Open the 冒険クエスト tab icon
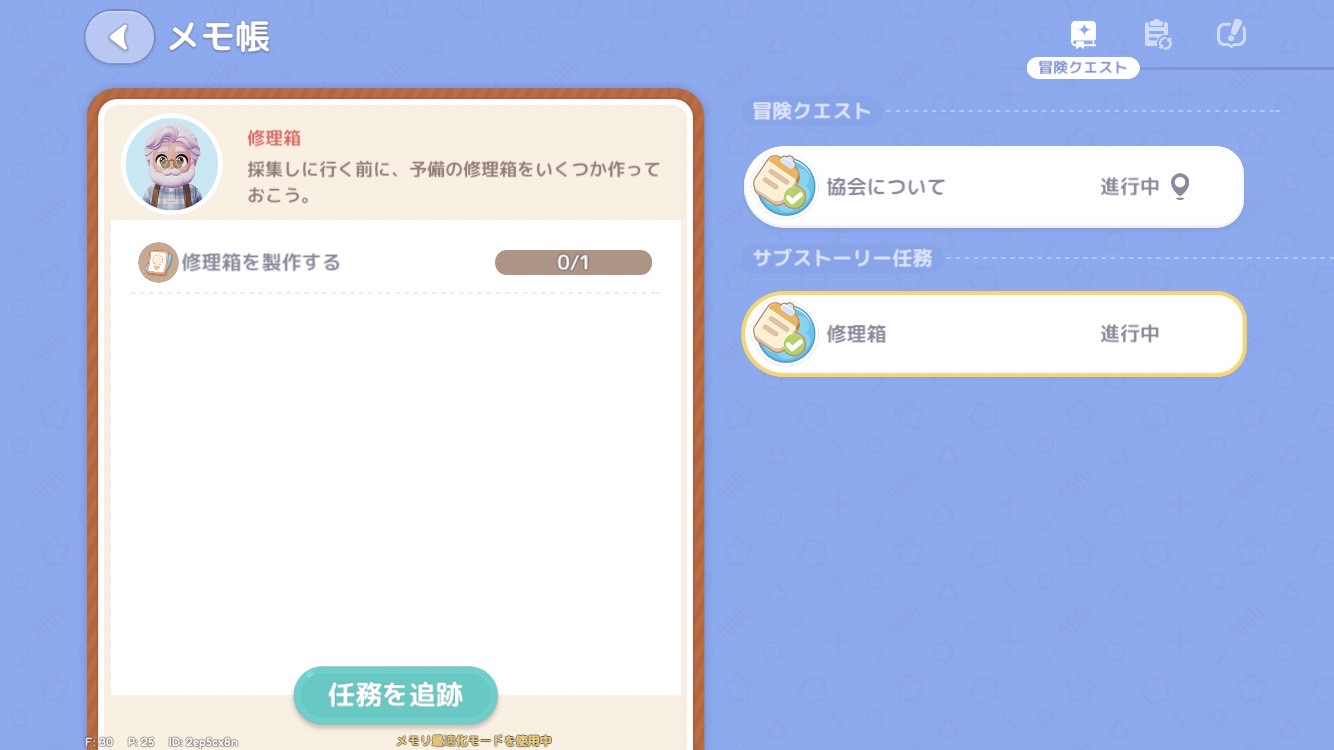The height and width of the screenshot is (750, 1334). (1083, 35)
